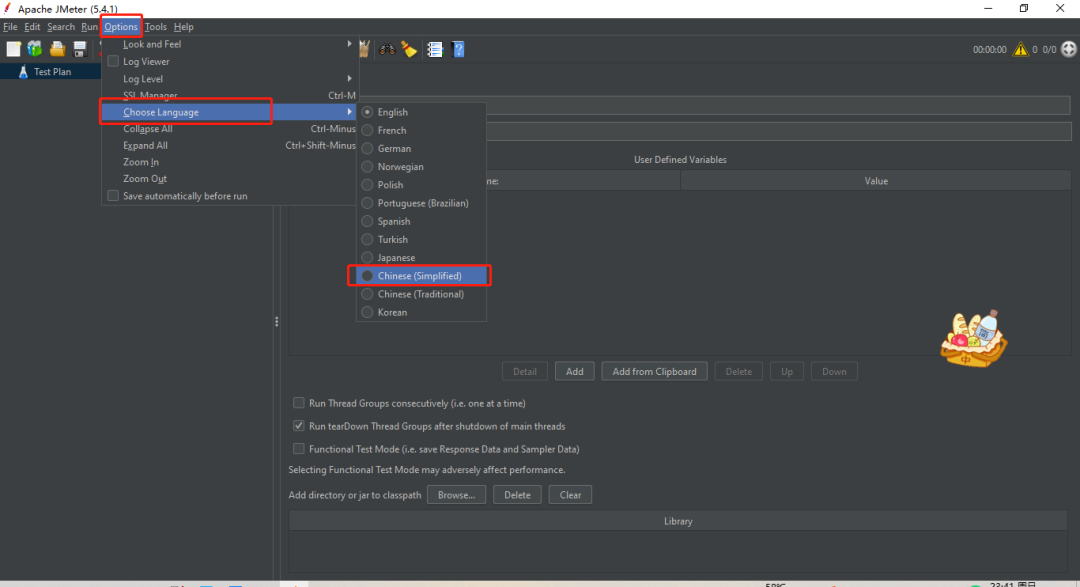Click the Up button
The width and height of the screenshot is (1080, 587).
click(x=787, y=371)
